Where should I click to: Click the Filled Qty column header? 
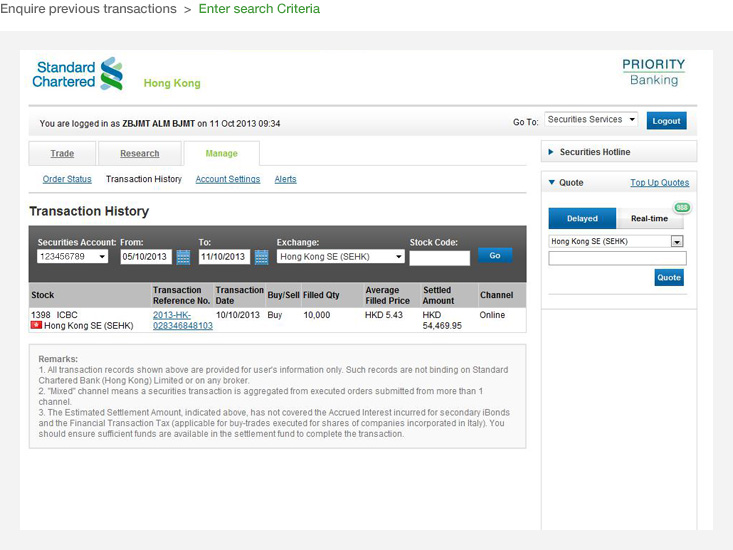coord(321,295)
